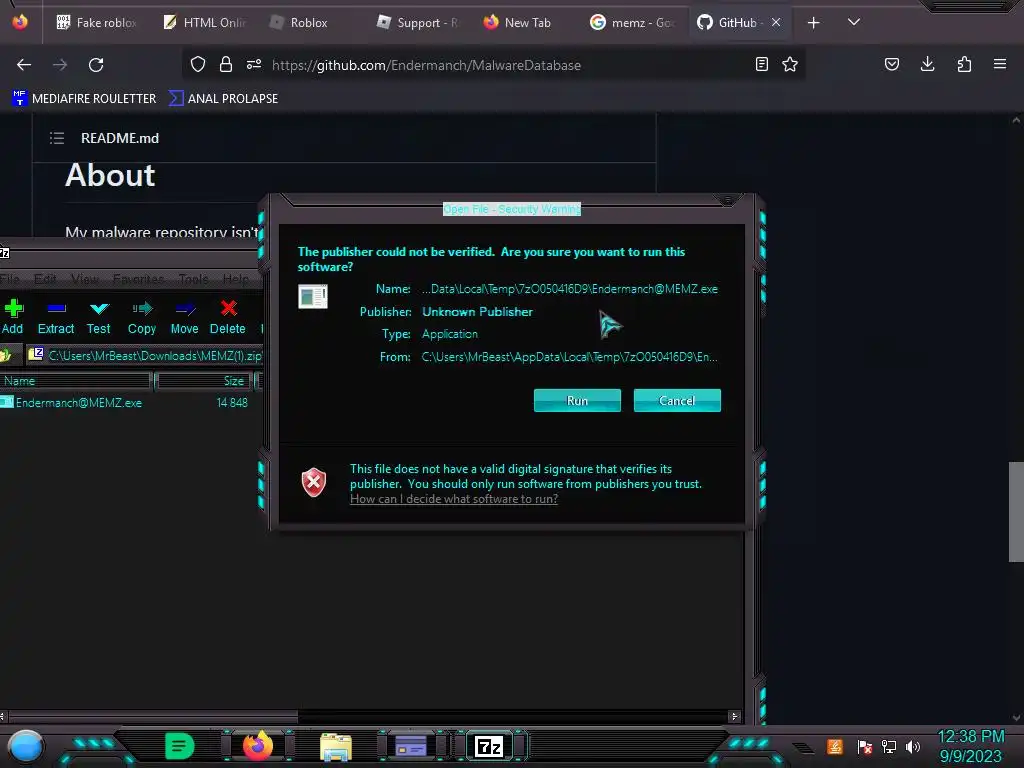The width and height of the screenshot is (1024, 768).
Task: Click the network tray icon
Action: pos(889,746)
